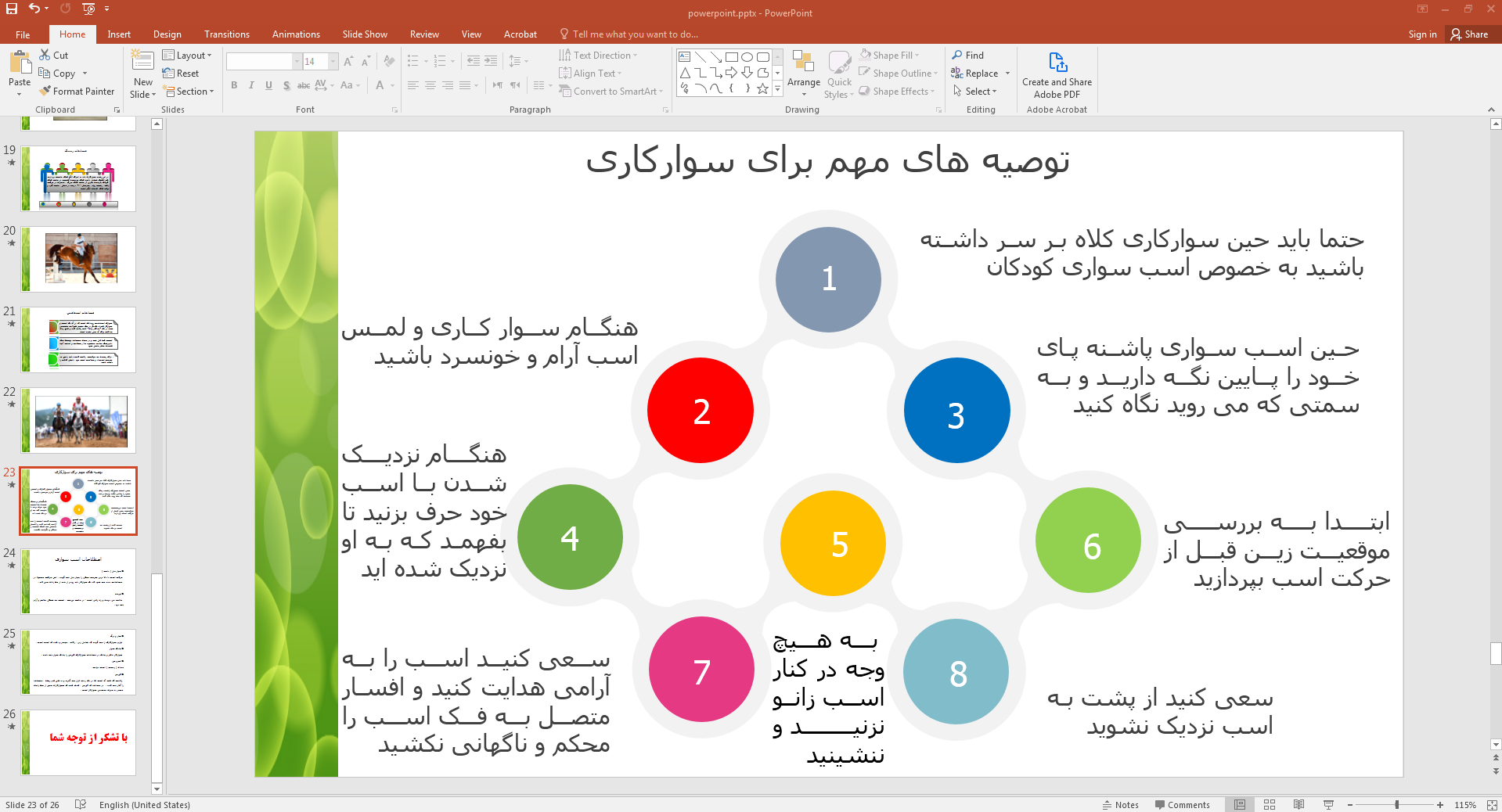Screen dimensions: 1502x812
Task: Select slide 20 thumbnail with horse photo
Action: point(78,259)
